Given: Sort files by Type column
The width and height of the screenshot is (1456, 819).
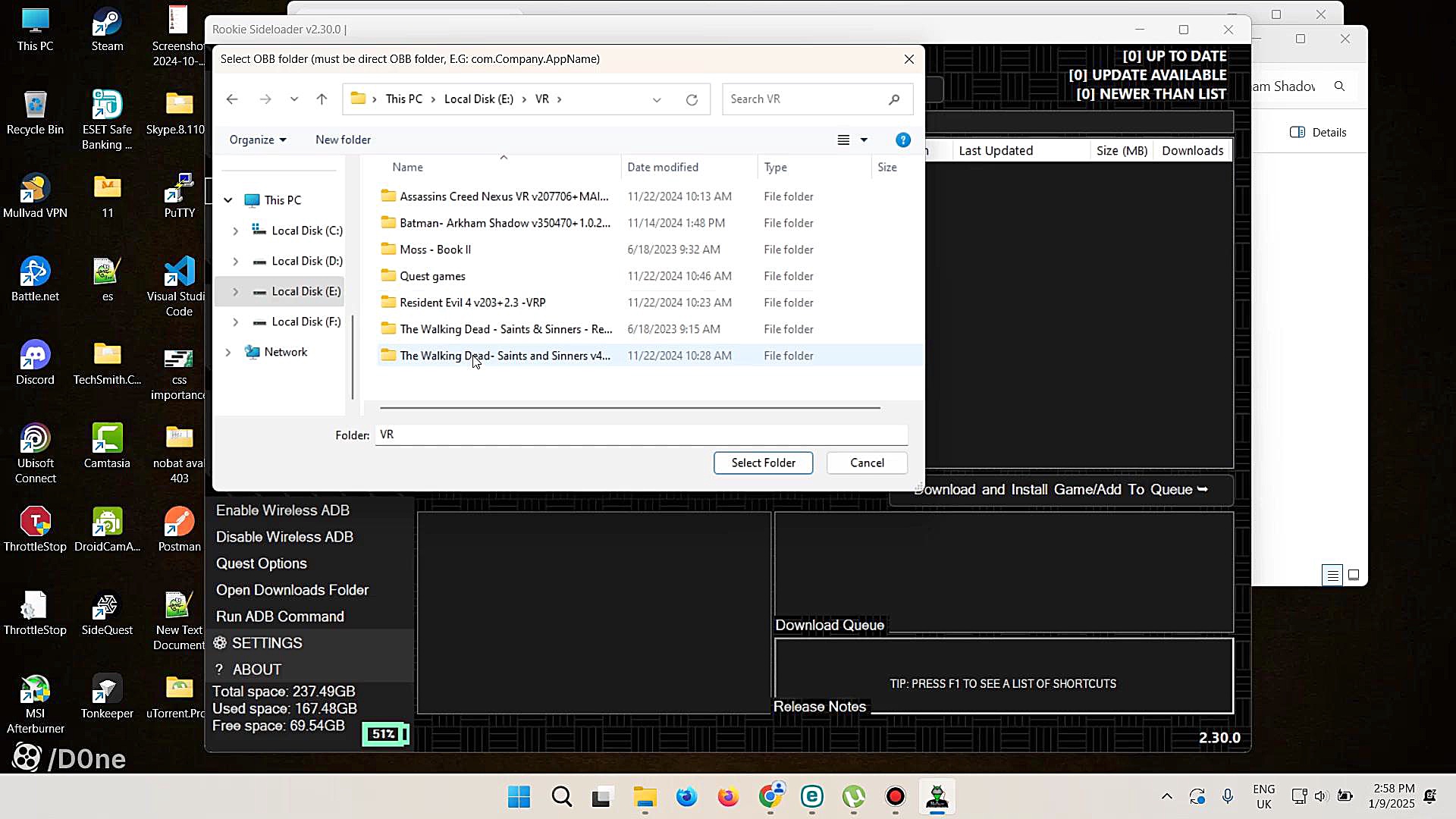Looking at the screenshot, I should [775, 167].
